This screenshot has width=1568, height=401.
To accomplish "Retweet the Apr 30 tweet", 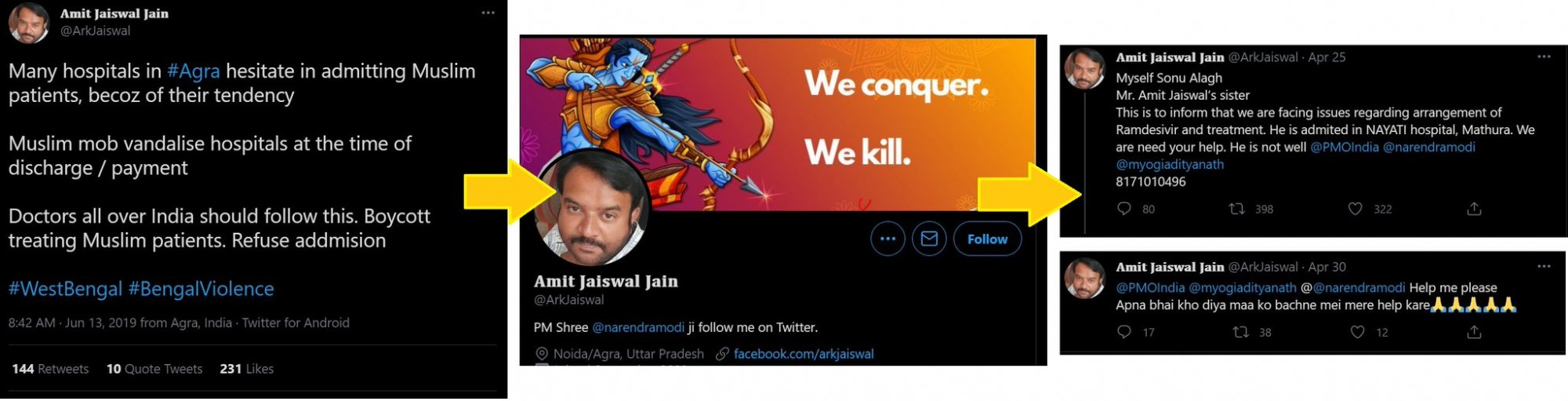I will coord(1241,332).
